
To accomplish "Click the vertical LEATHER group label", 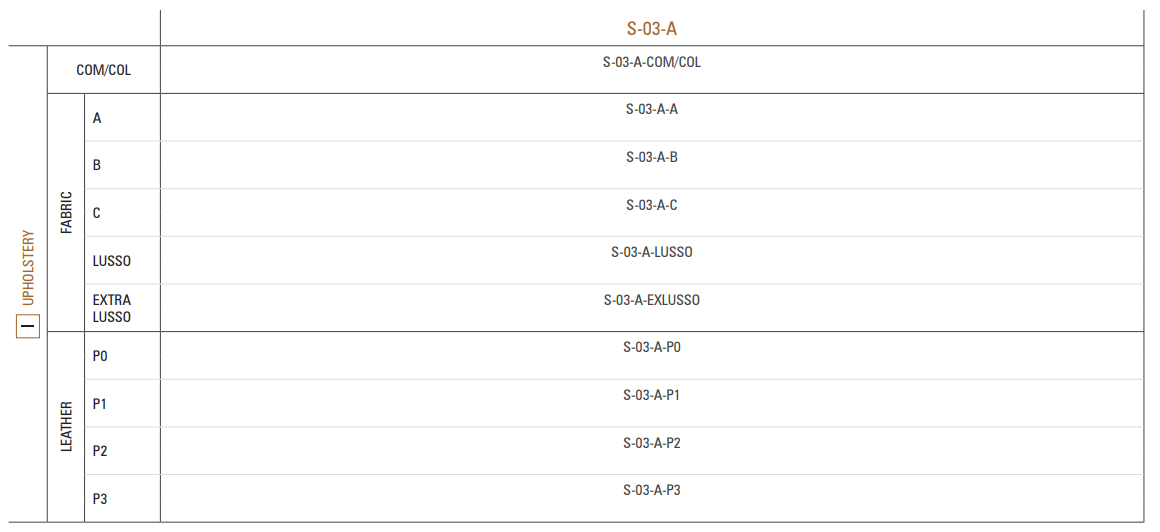I will [x=67, y=427].
